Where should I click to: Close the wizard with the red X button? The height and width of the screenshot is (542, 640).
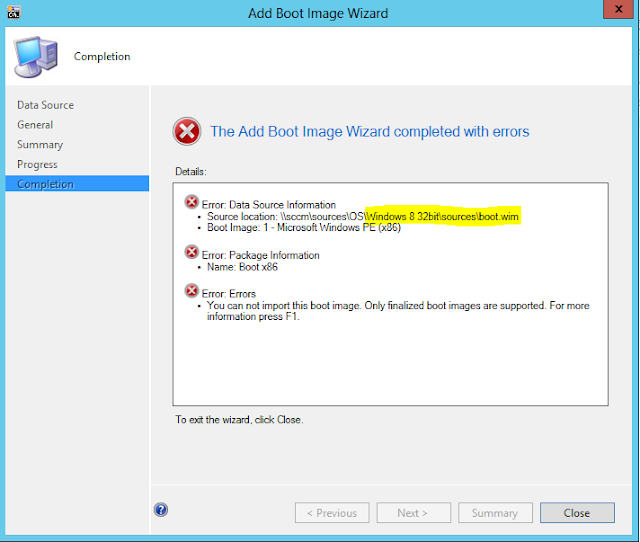(618, 9)
